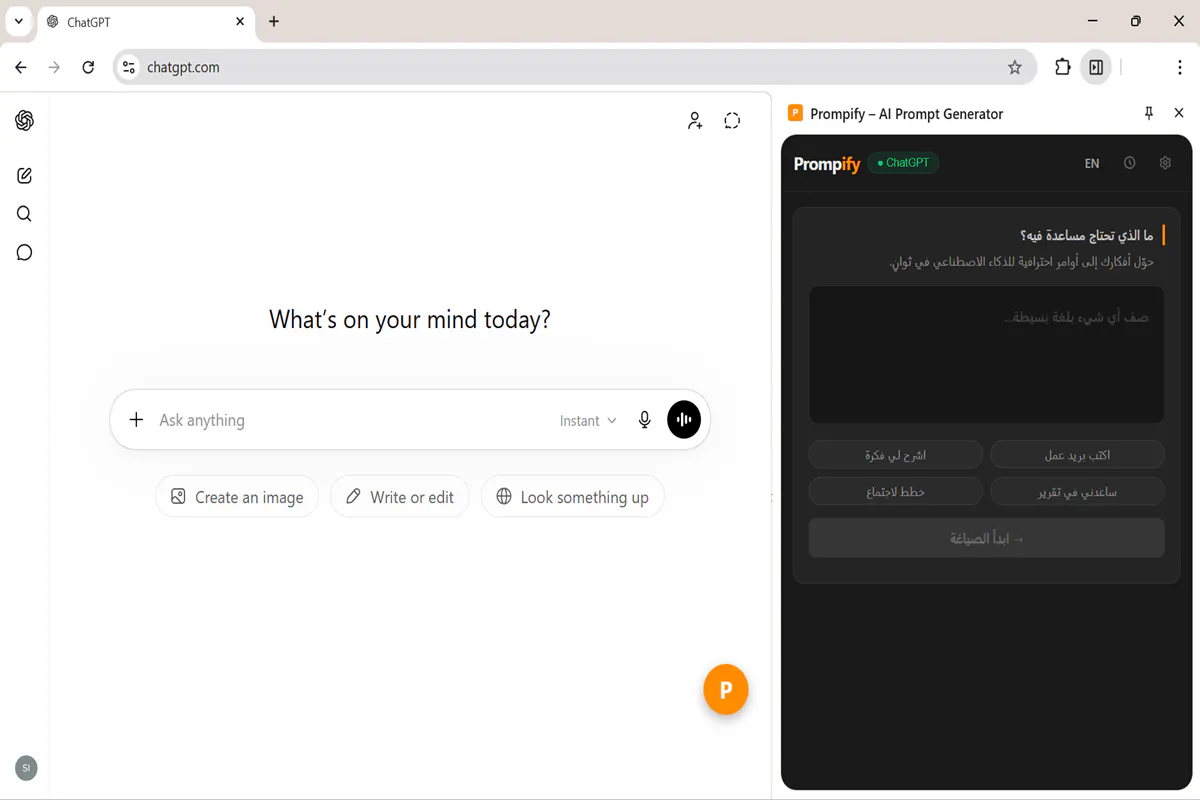Switch Prompify language to EN
This screenshot has height=800, width=1200.
pyautogui.click(x=1092, y=163)
